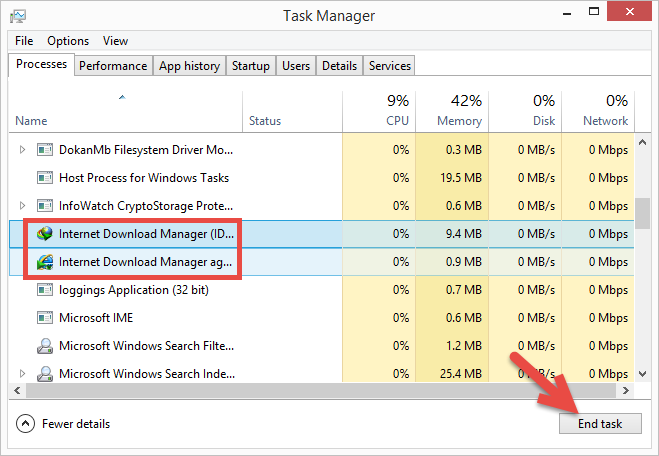The width and height of the screenshot is (659, 456).
Task: Click the Host Process for Windows Tasks icon
Action: (x=45, y=178)
